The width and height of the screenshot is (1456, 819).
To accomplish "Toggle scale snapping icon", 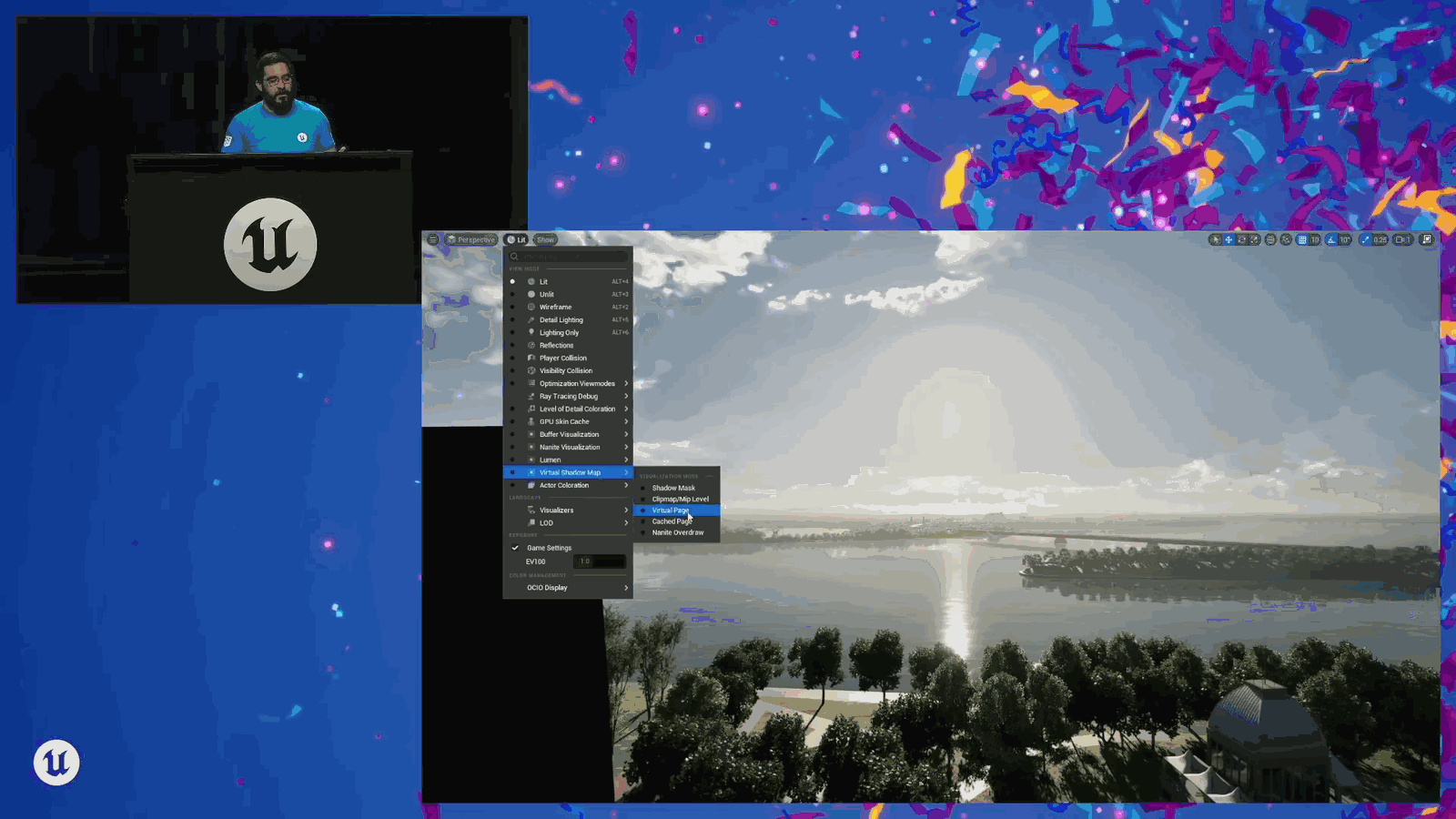I will 1365,239.
